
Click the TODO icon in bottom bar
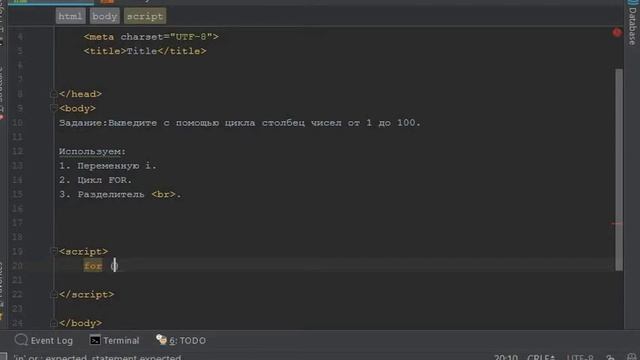pos(161,340)
